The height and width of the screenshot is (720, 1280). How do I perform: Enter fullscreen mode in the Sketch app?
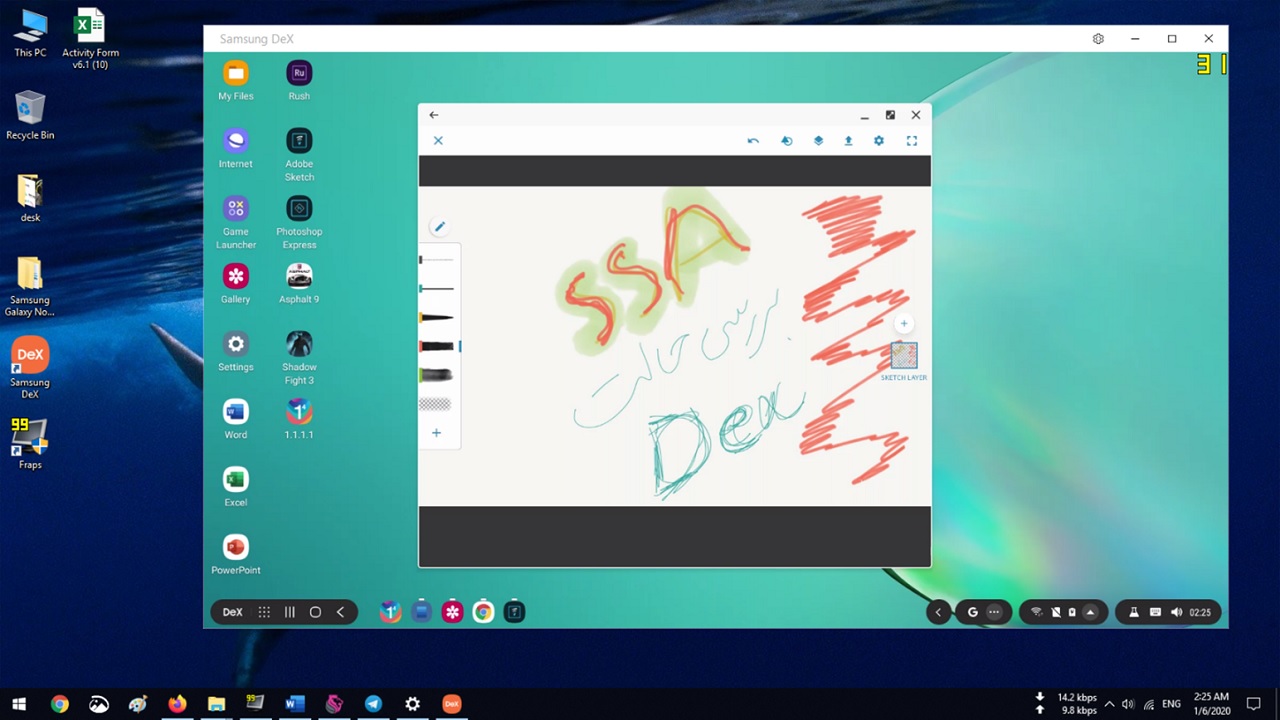[x=912, y=141]
